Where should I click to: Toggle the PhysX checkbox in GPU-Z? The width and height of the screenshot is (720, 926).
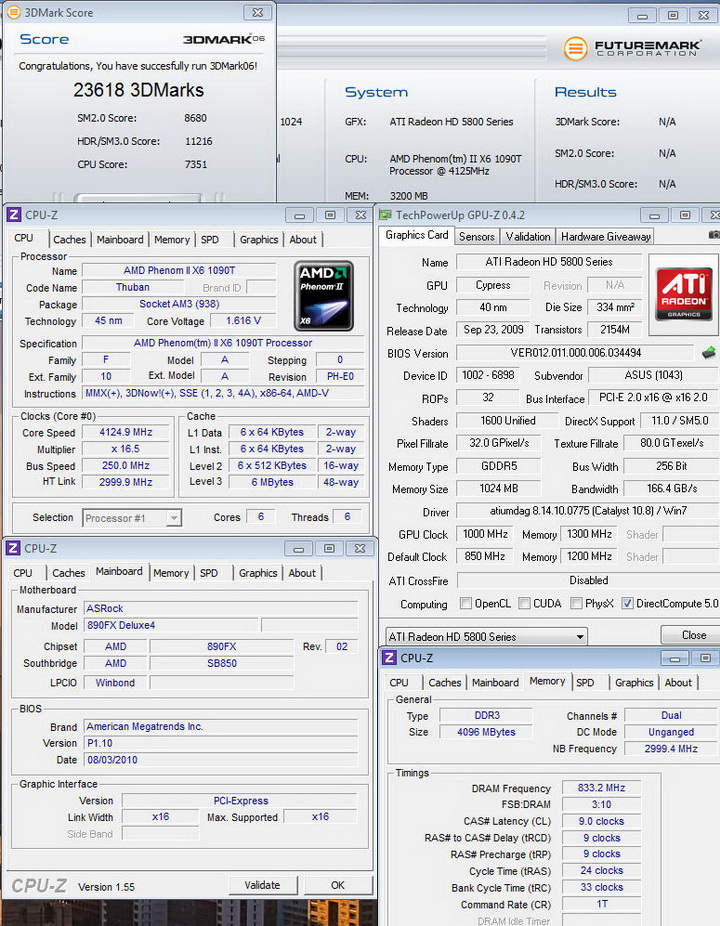(576, 604)
